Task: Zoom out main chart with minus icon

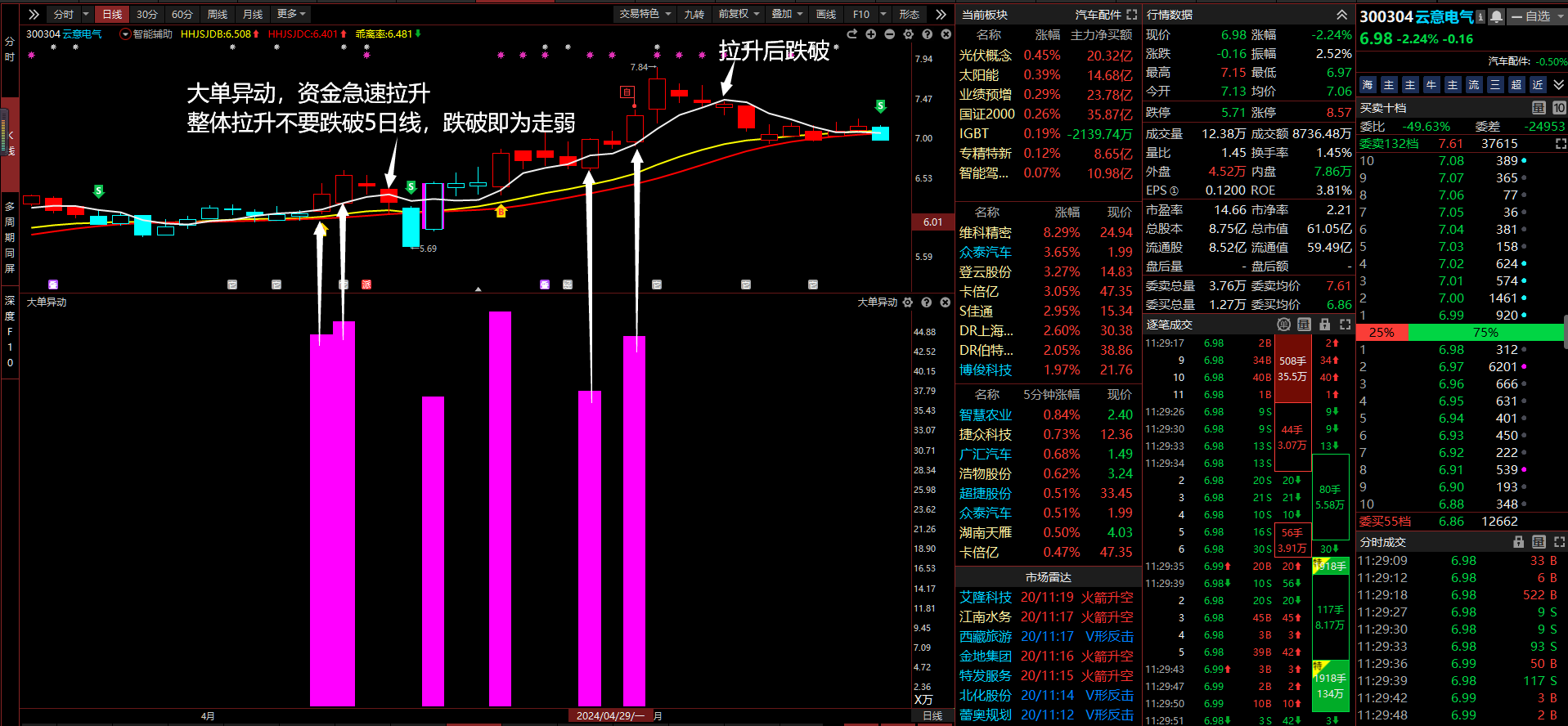Action: [x=890, y=34]
